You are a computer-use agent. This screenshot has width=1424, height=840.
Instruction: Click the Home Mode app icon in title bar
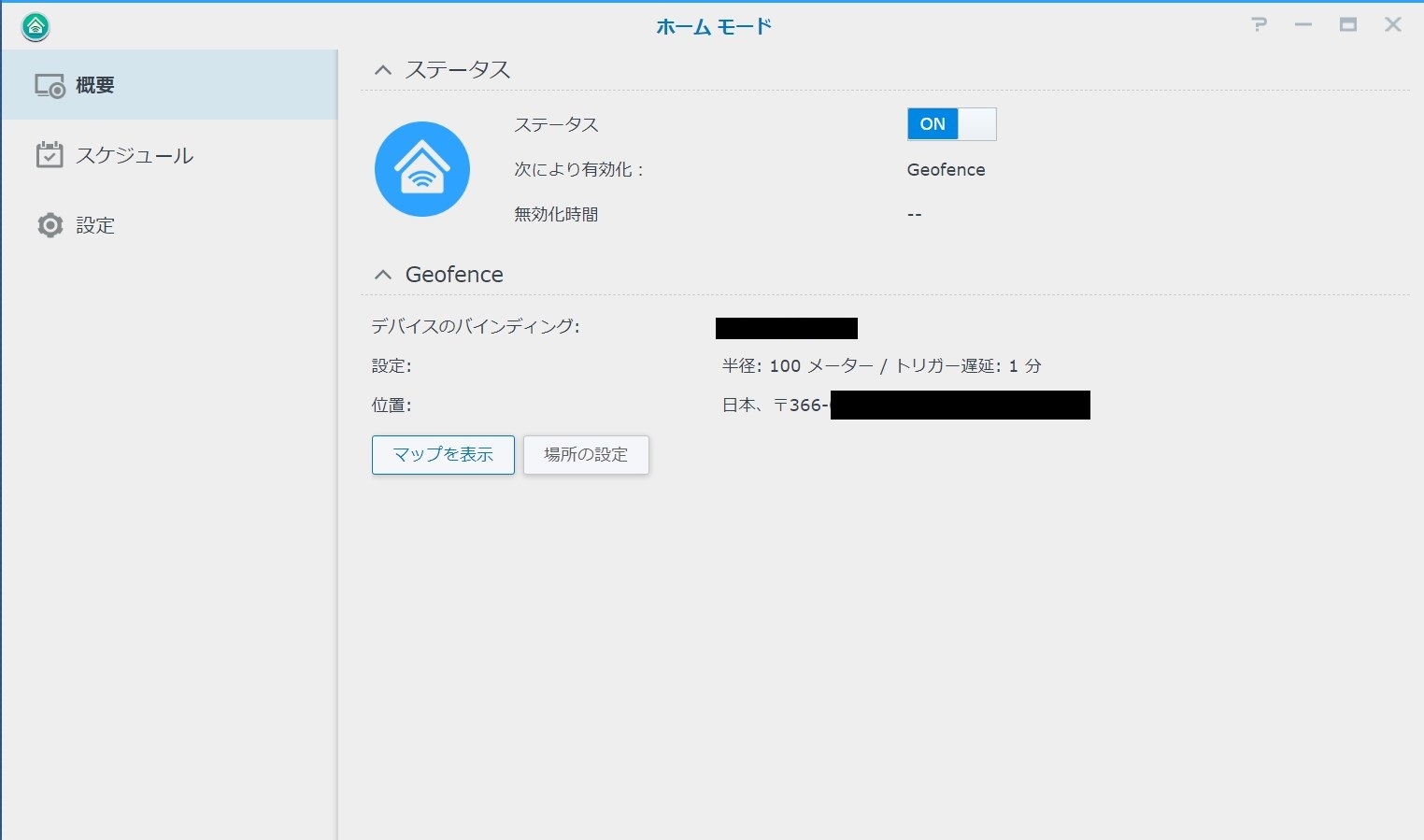point(36,27)
